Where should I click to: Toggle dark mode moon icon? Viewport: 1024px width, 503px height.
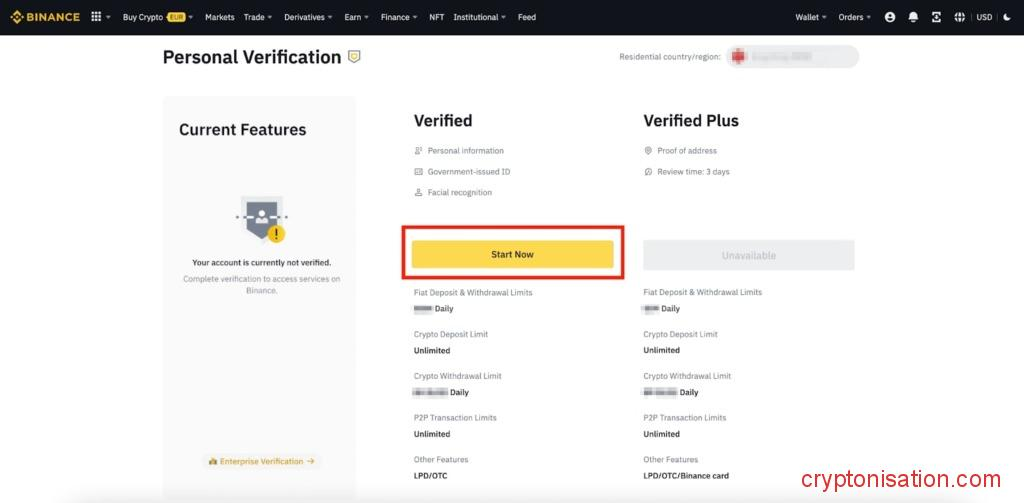[1007, 17]
